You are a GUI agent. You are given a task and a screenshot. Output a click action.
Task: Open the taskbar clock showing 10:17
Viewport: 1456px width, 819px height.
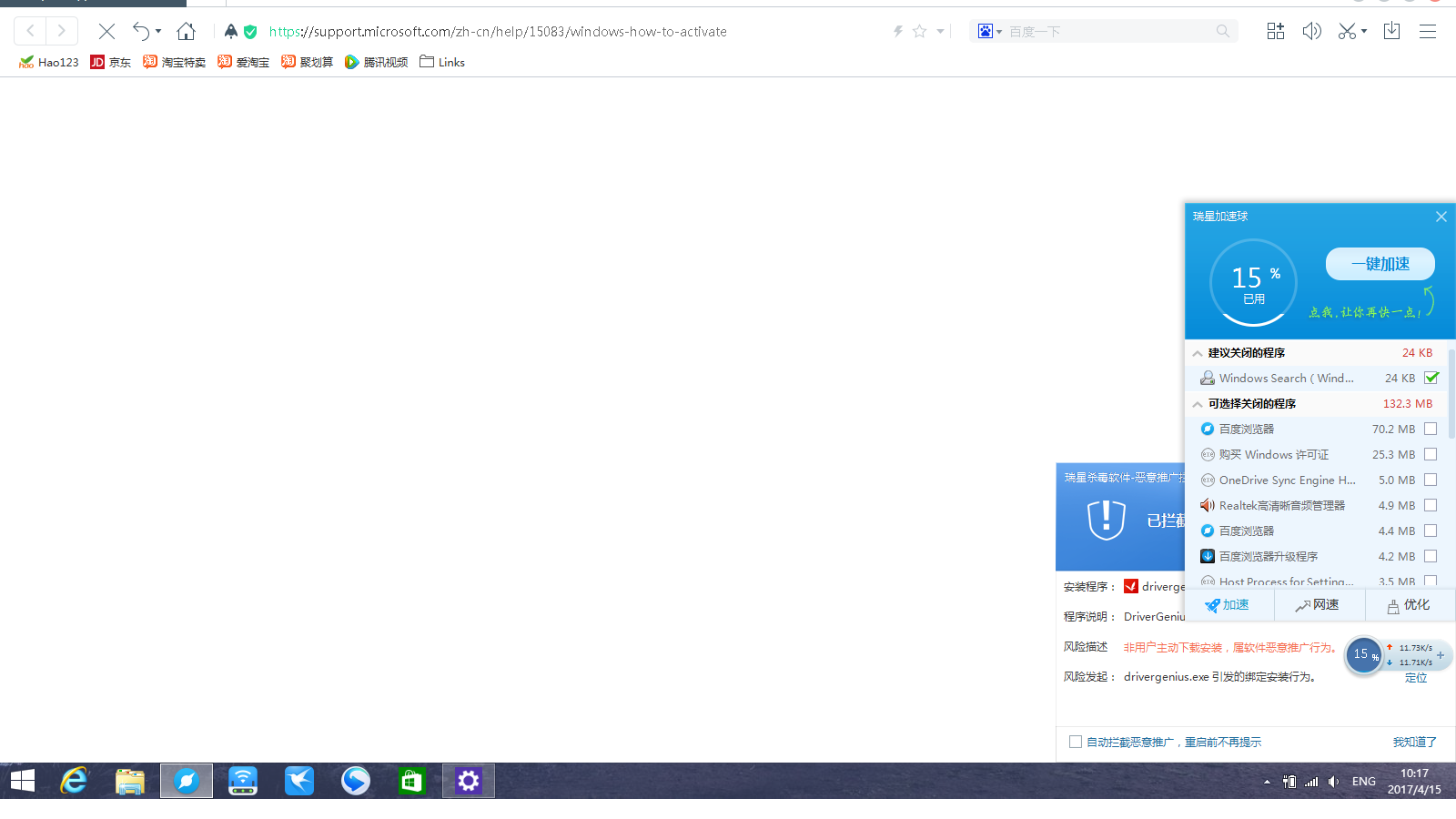tap(1414, 781)
